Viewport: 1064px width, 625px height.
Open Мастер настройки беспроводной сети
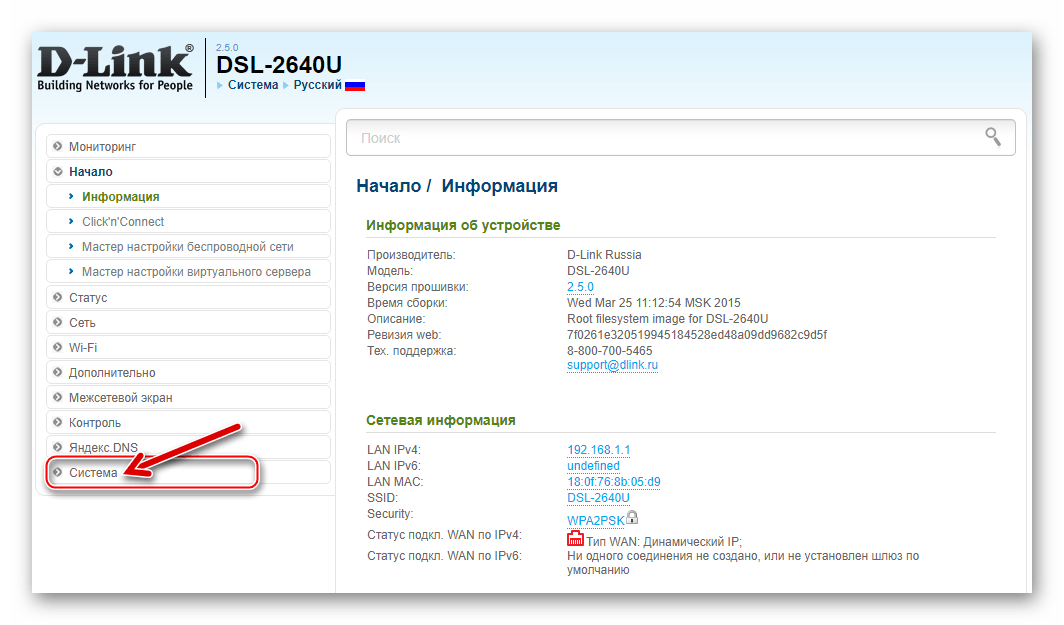[188, 246]
